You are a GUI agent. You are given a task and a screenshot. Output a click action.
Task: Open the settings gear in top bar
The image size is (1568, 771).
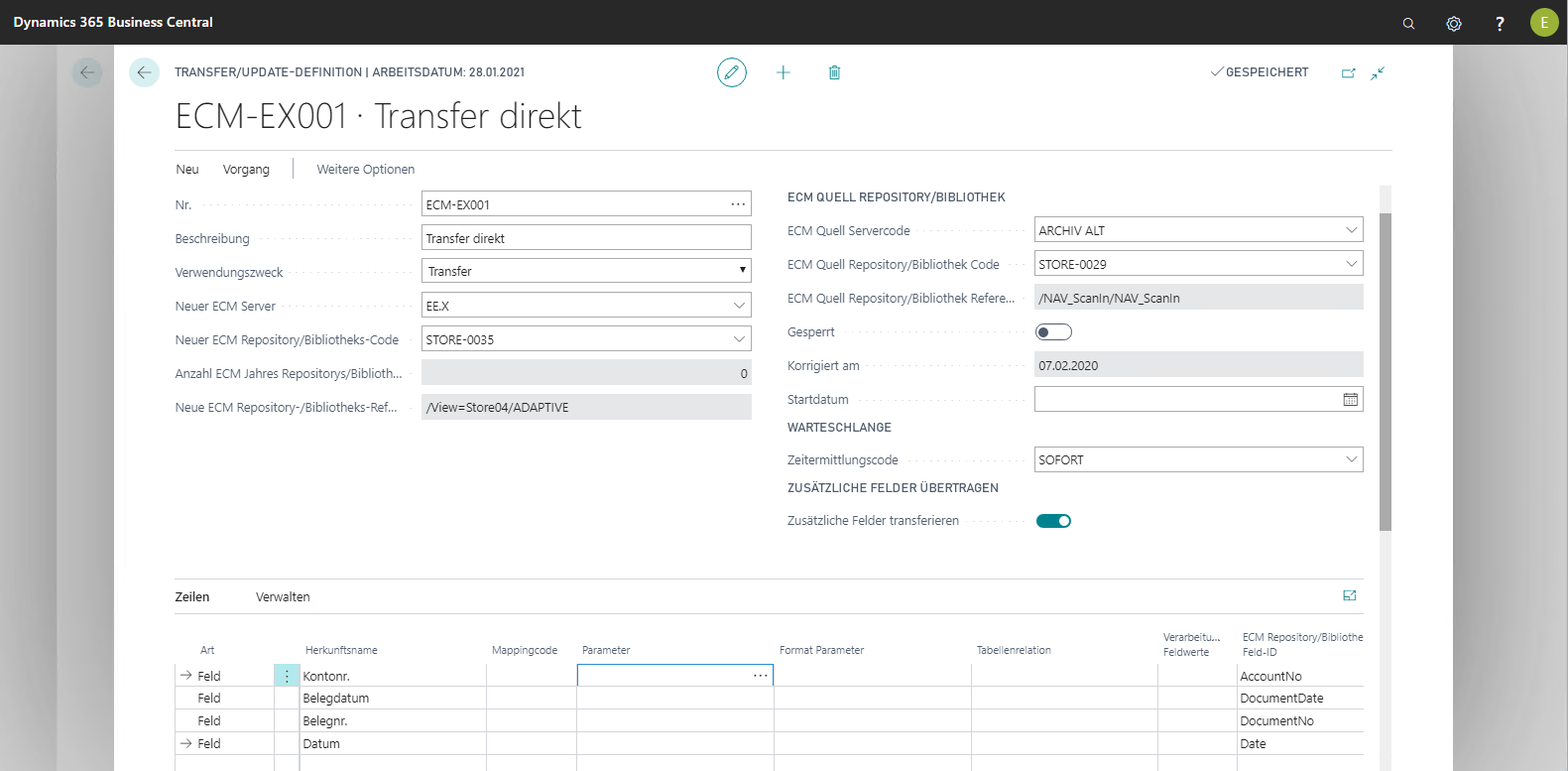pos(1454,23)
